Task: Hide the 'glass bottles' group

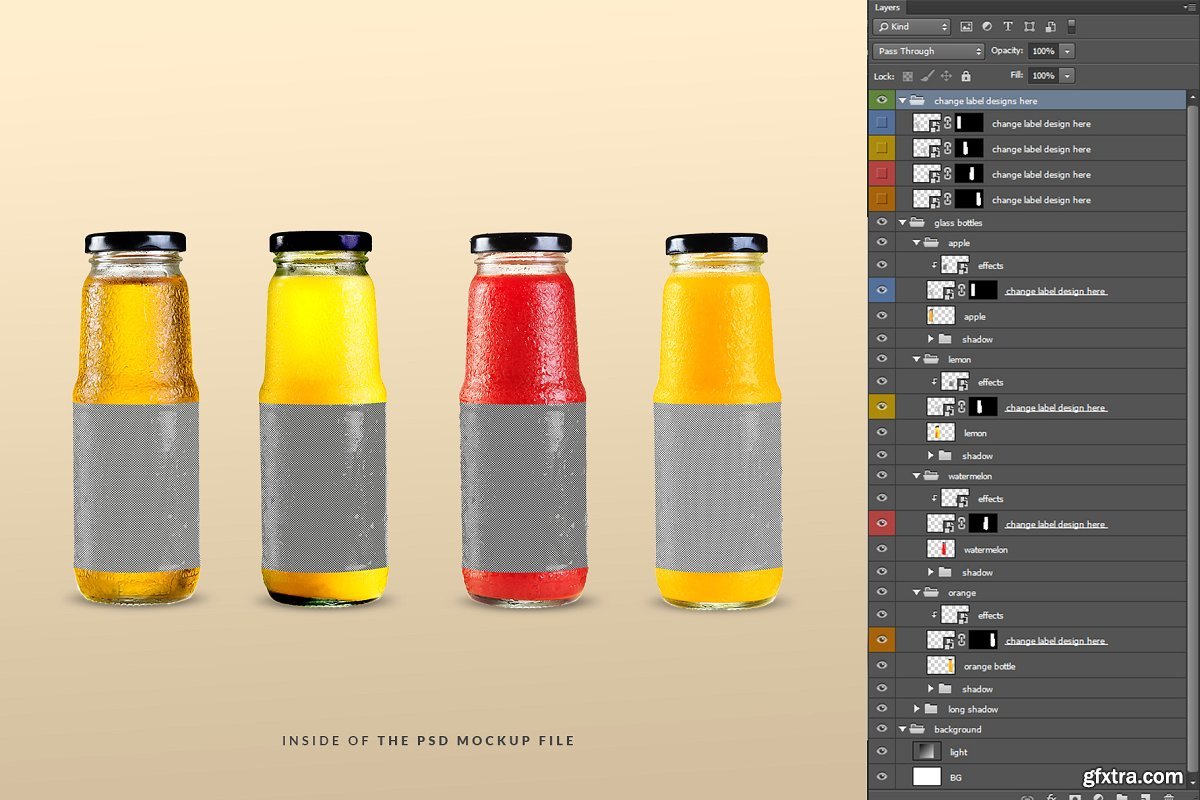Action: pos(881,222)
